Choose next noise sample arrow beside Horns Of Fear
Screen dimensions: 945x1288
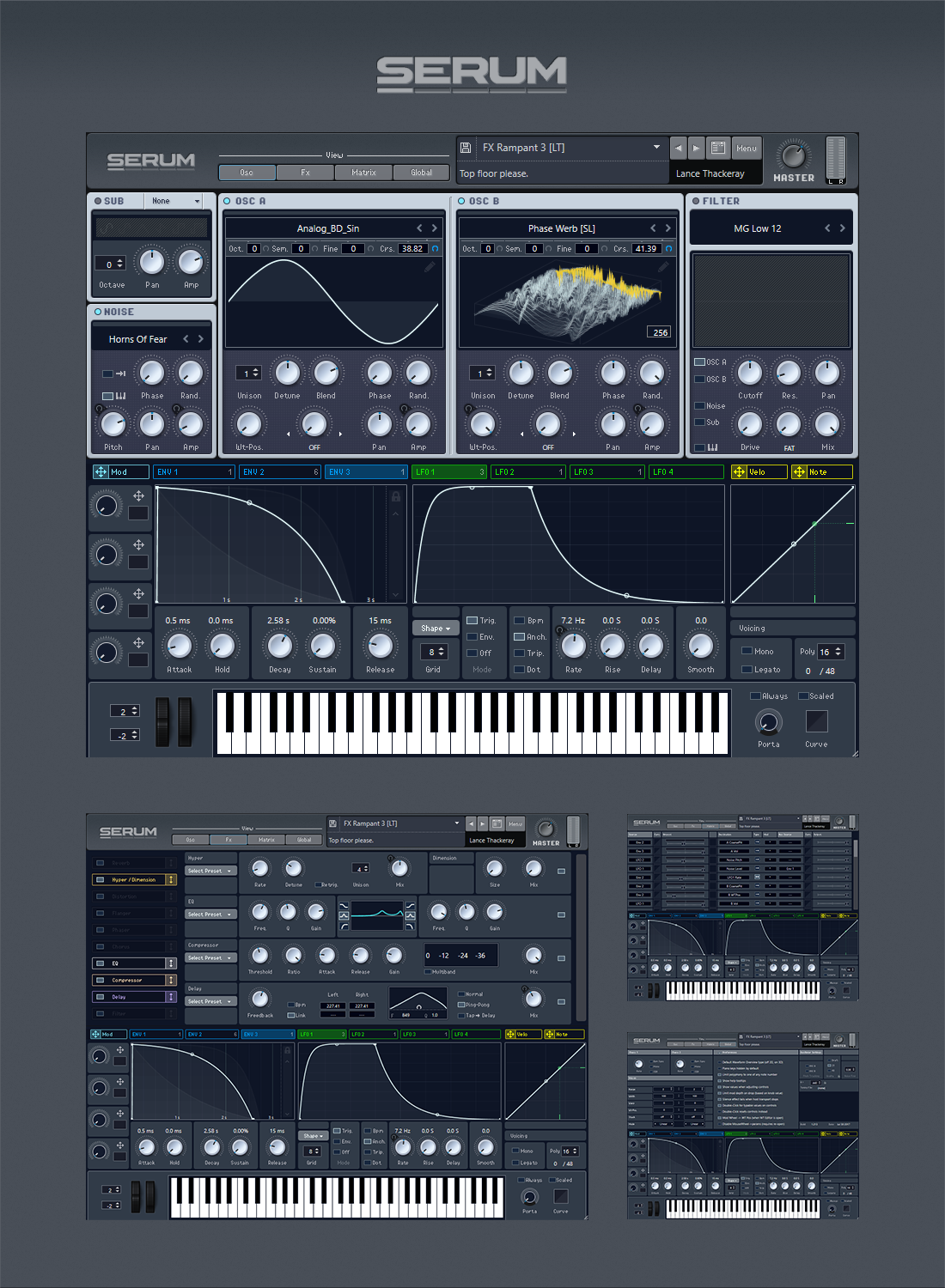[201, 339]
